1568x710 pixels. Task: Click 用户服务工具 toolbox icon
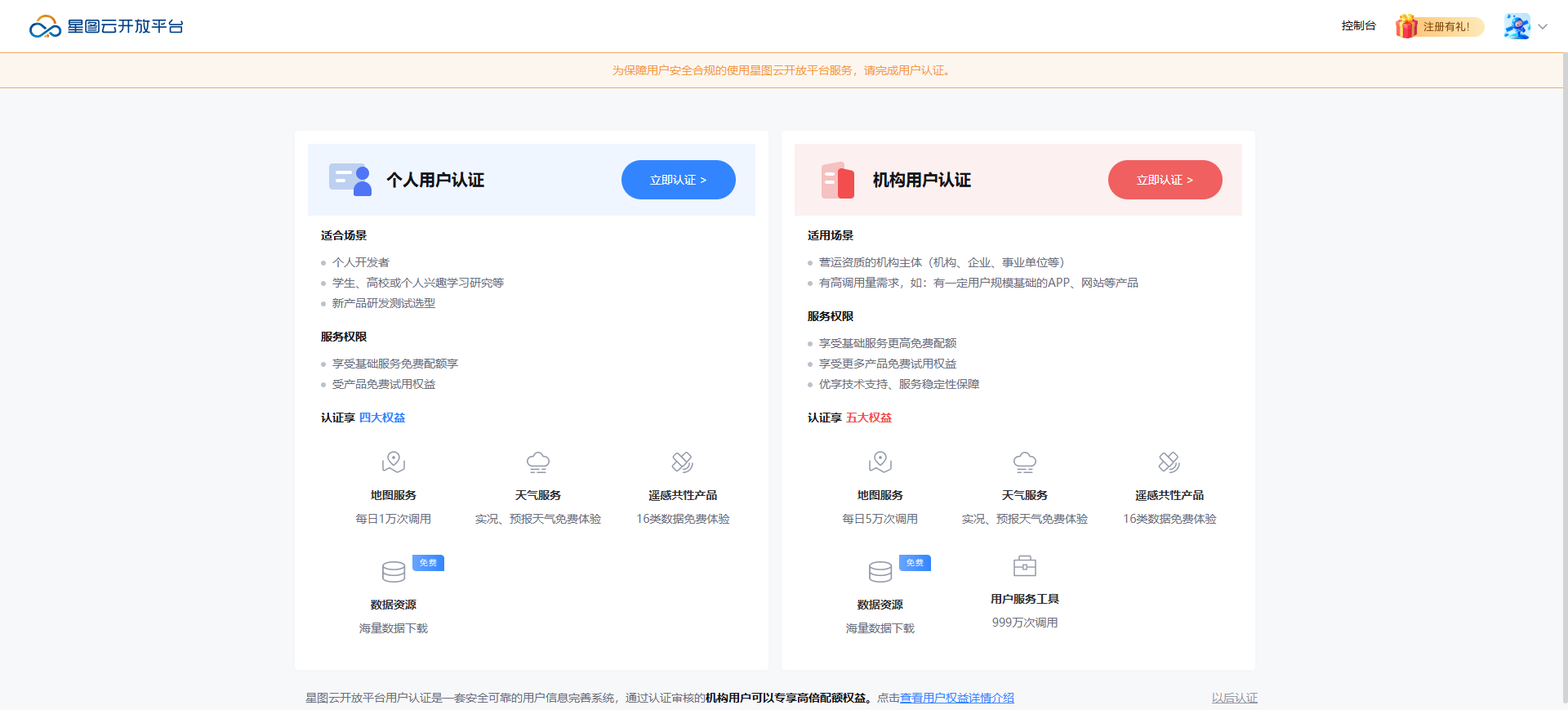coord(1024,566)
